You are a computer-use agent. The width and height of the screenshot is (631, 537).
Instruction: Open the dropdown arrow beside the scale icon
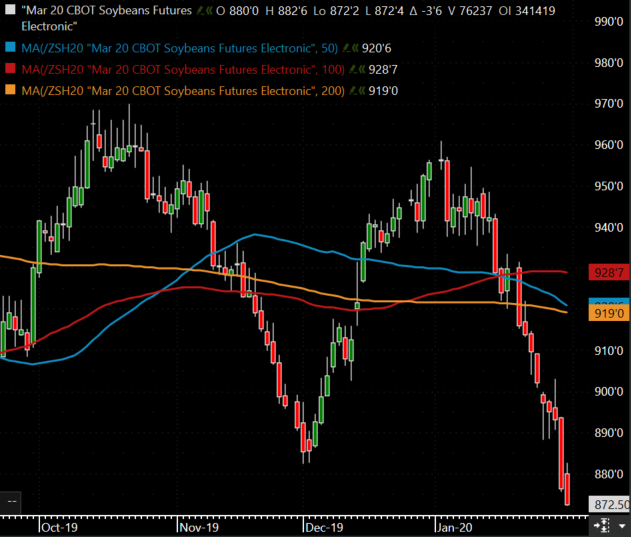point(622,526)
